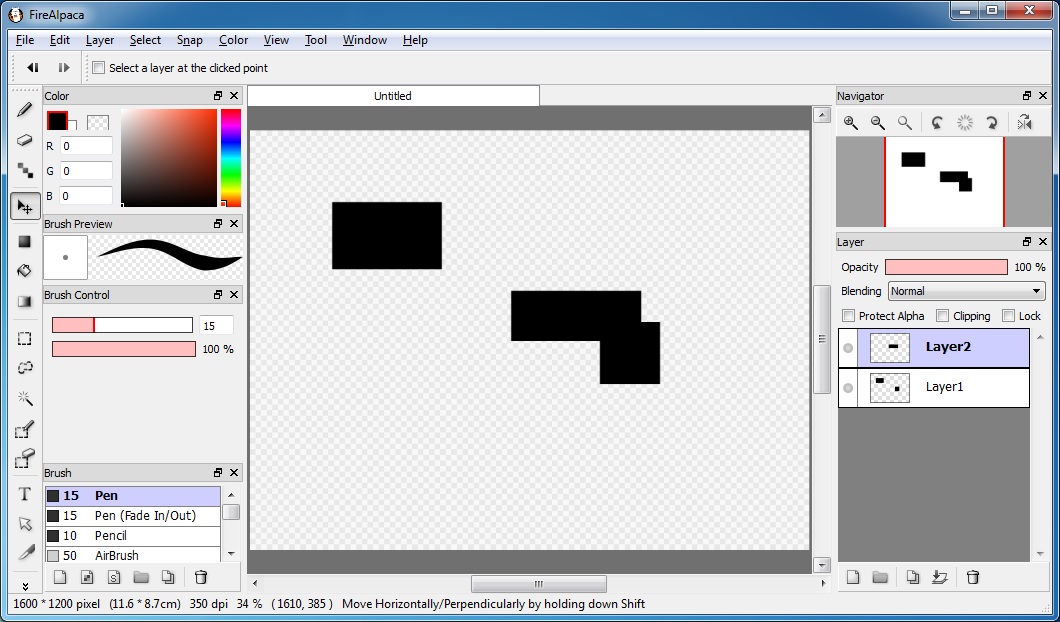The height and width of the screenshot is (622, 1060).
Task: Select the Layer1 row
Action: [x=934, y=388]
